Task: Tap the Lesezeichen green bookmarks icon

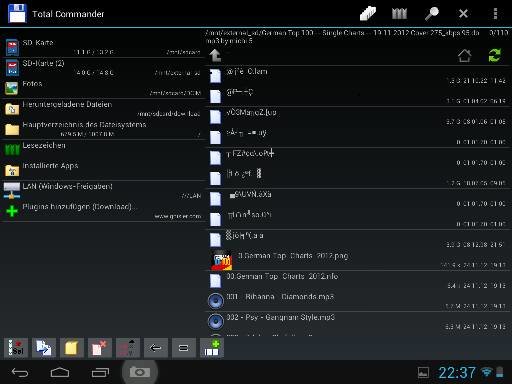Action: pos(12,150)
